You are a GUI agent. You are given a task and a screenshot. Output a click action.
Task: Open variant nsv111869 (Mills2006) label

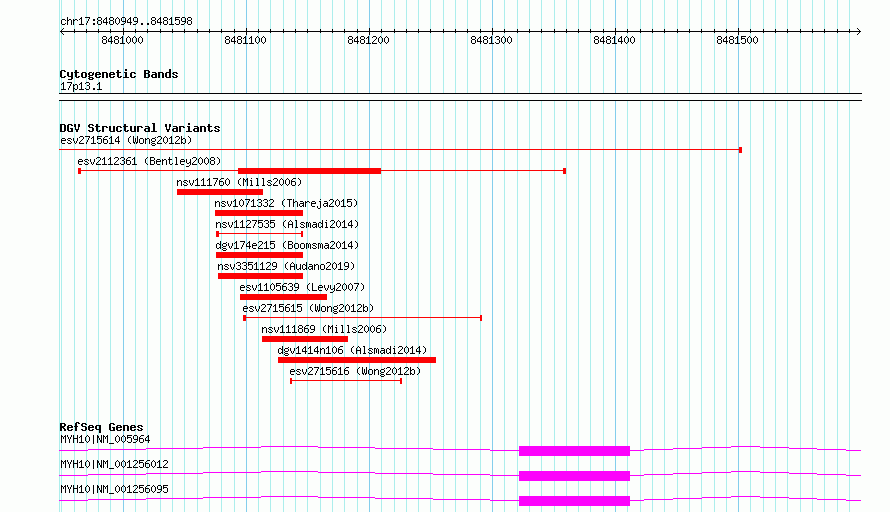(x=324, y=329)
